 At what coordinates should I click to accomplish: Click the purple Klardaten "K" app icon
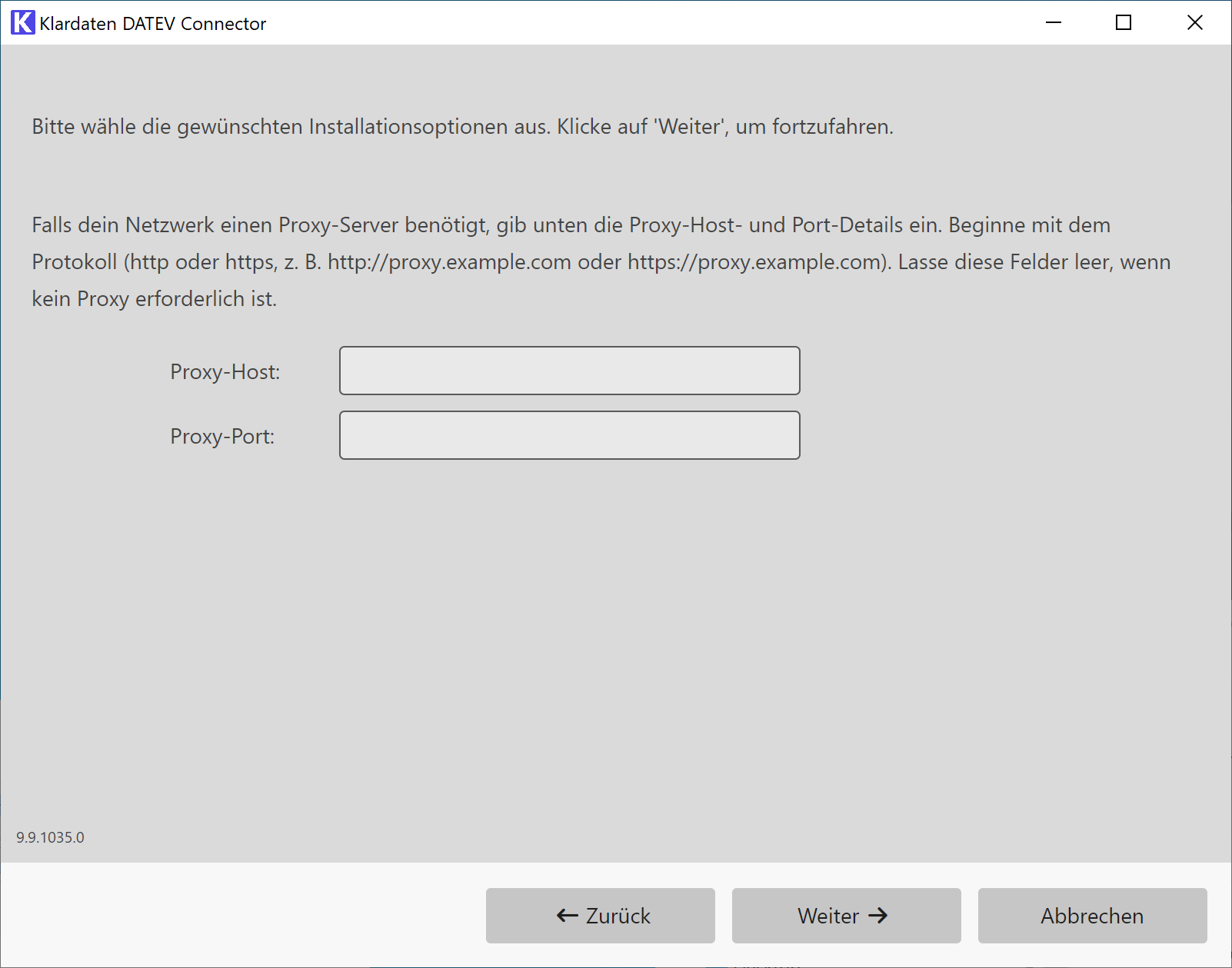[22, 22]
